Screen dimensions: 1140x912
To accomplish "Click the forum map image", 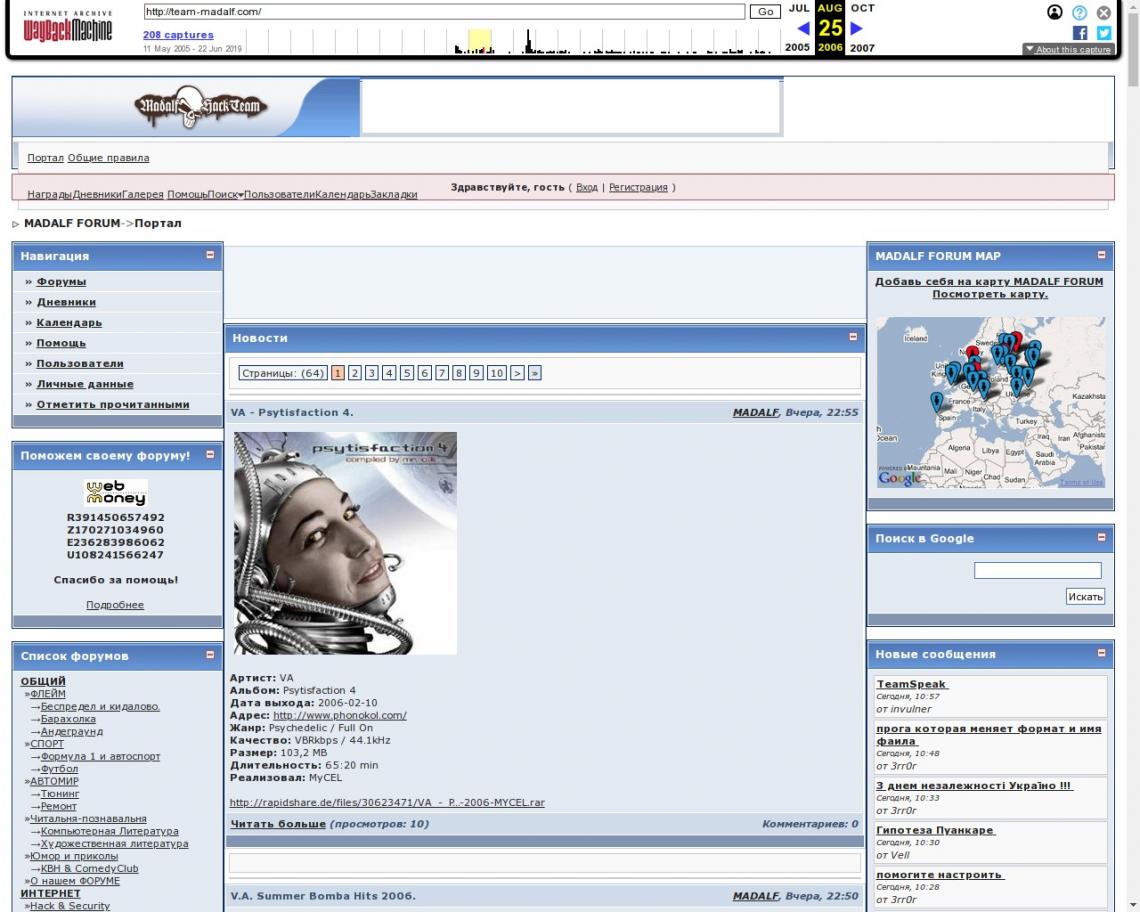I will 990,402.
